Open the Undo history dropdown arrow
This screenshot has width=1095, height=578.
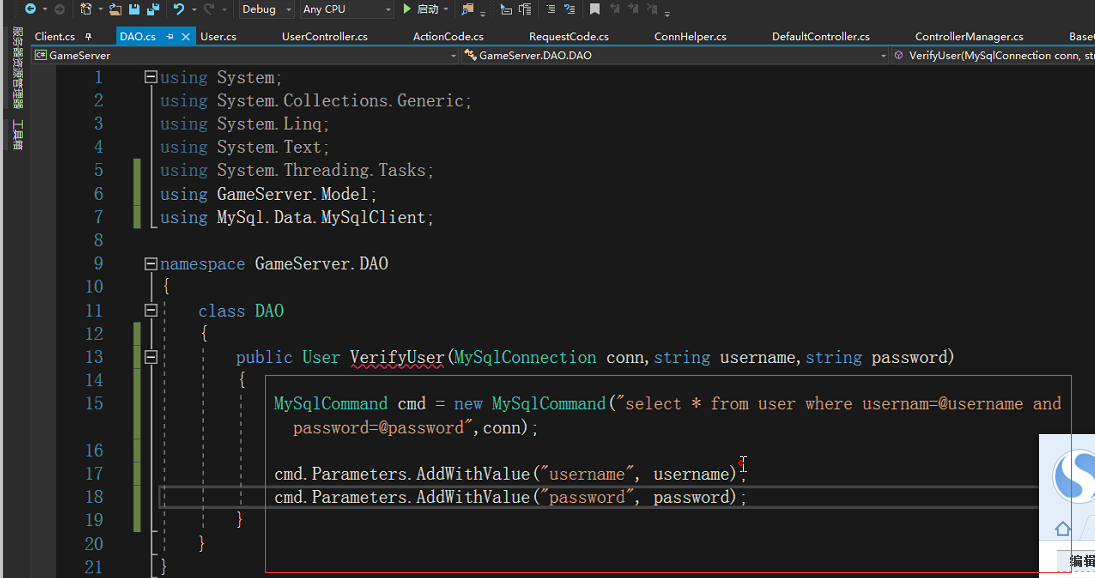coord(193,10)
